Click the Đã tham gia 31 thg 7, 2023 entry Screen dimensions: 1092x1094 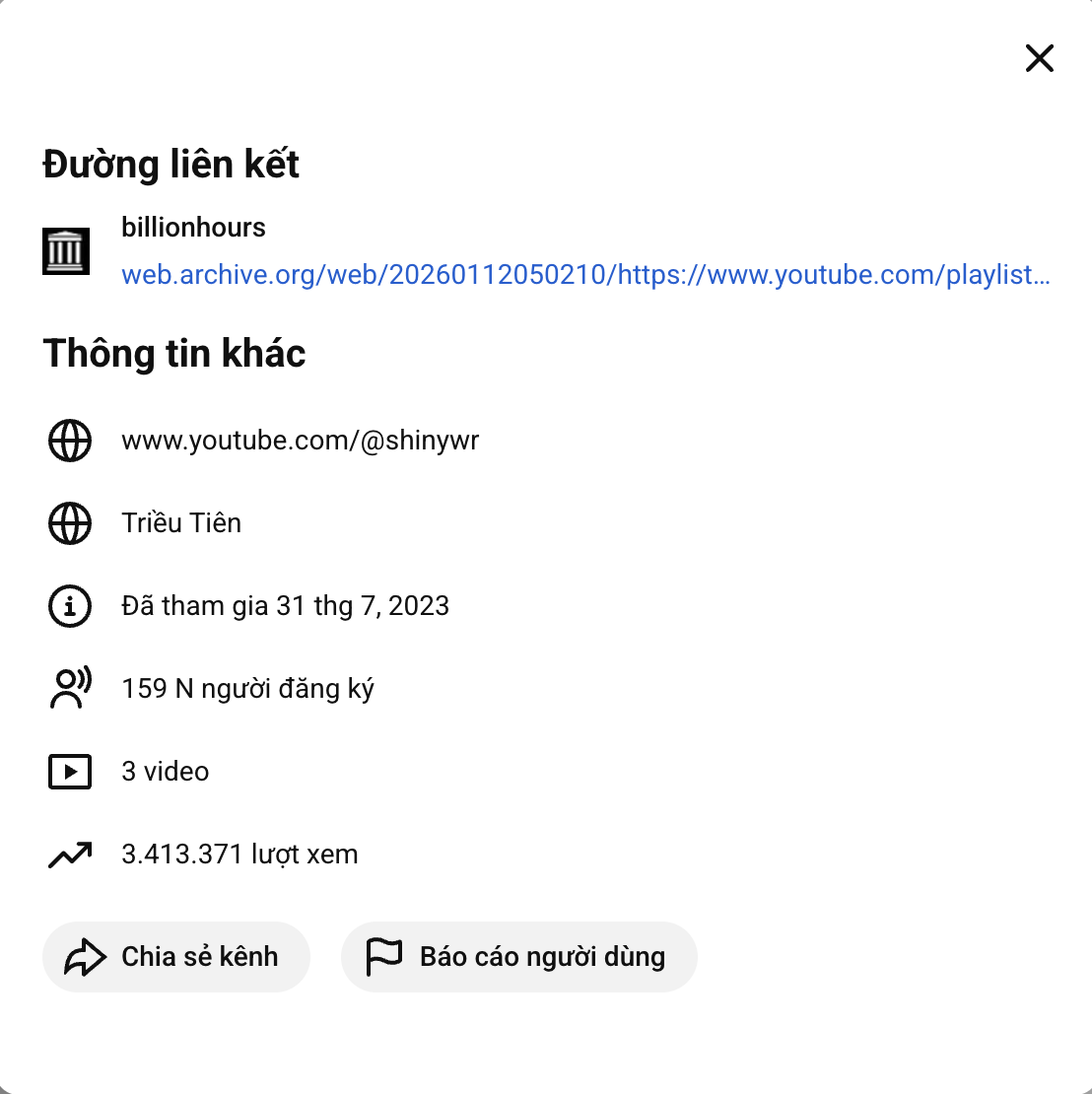click(285, 606)
